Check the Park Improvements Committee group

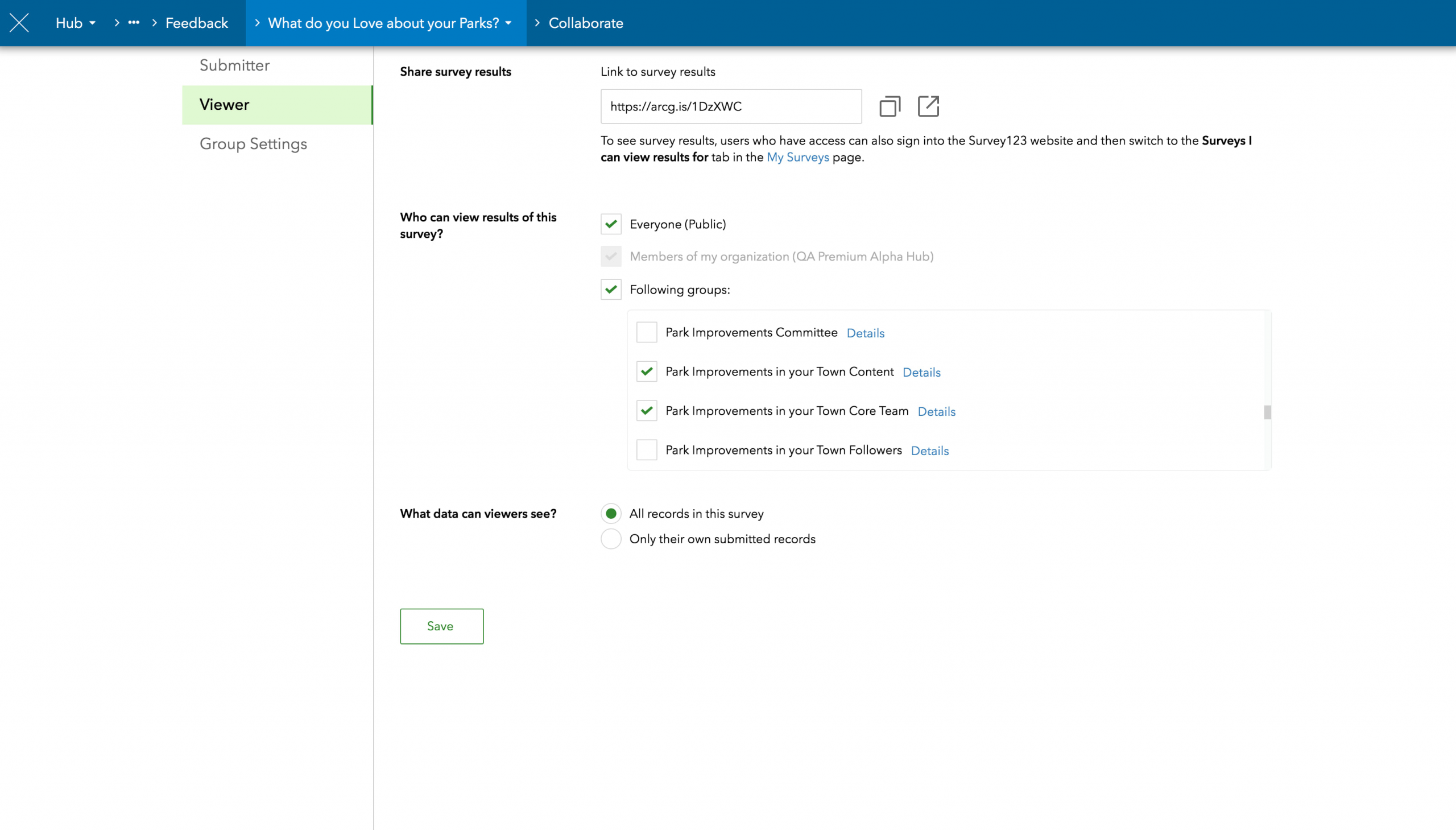[x=646, y=332]
